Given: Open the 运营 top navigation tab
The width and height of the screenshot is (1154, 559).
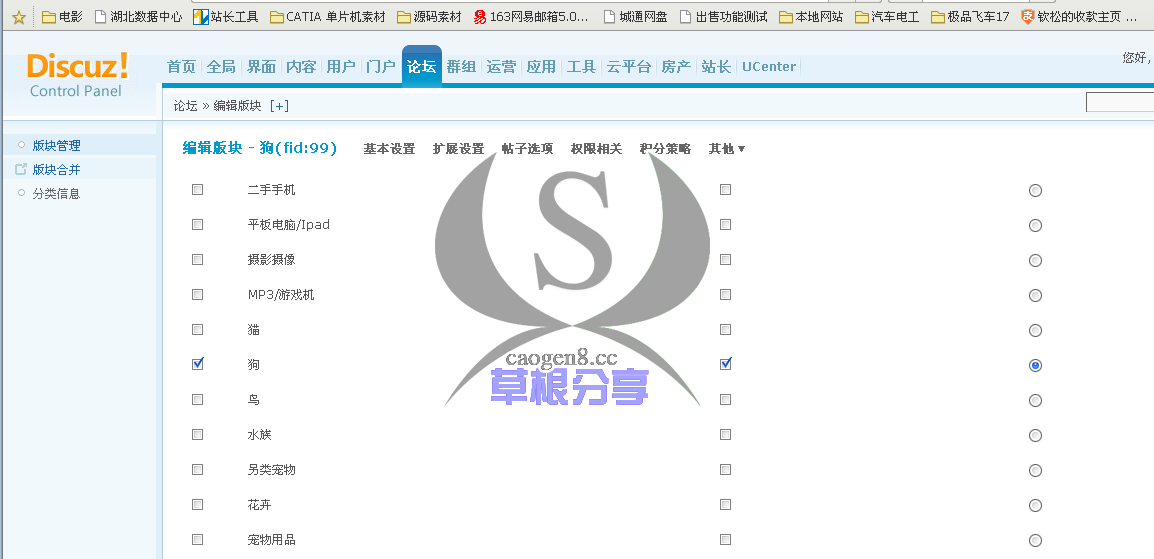Looking at the screenshot, I should tap(501, 67).
